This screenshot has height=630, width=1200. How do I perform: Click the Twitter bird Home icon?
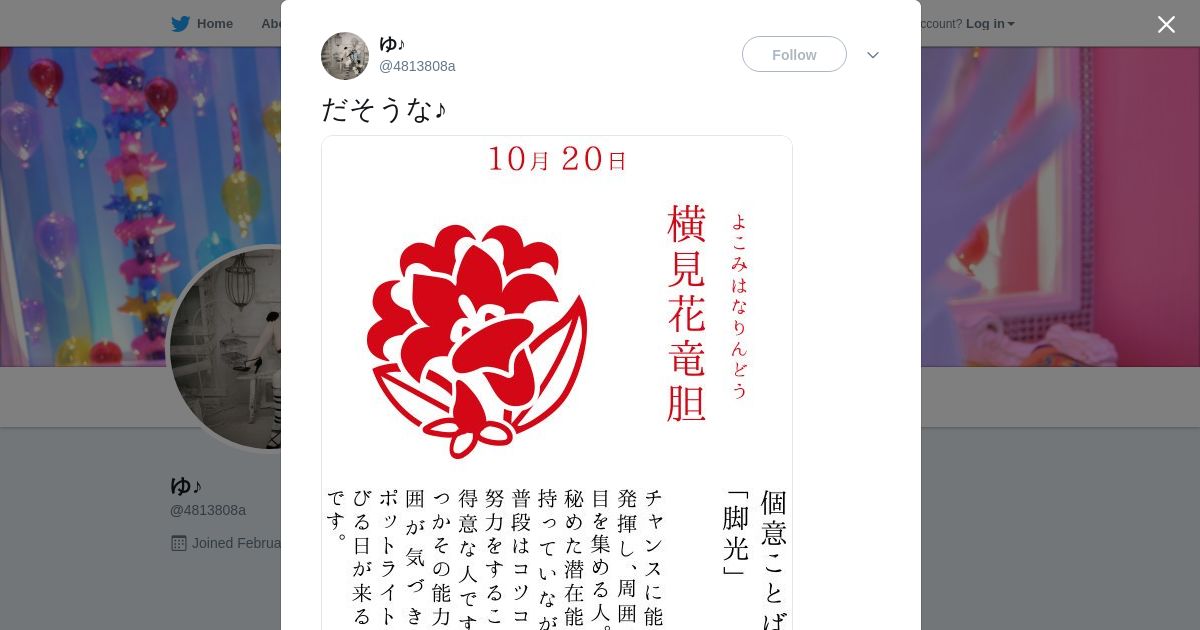pos(180,24)
